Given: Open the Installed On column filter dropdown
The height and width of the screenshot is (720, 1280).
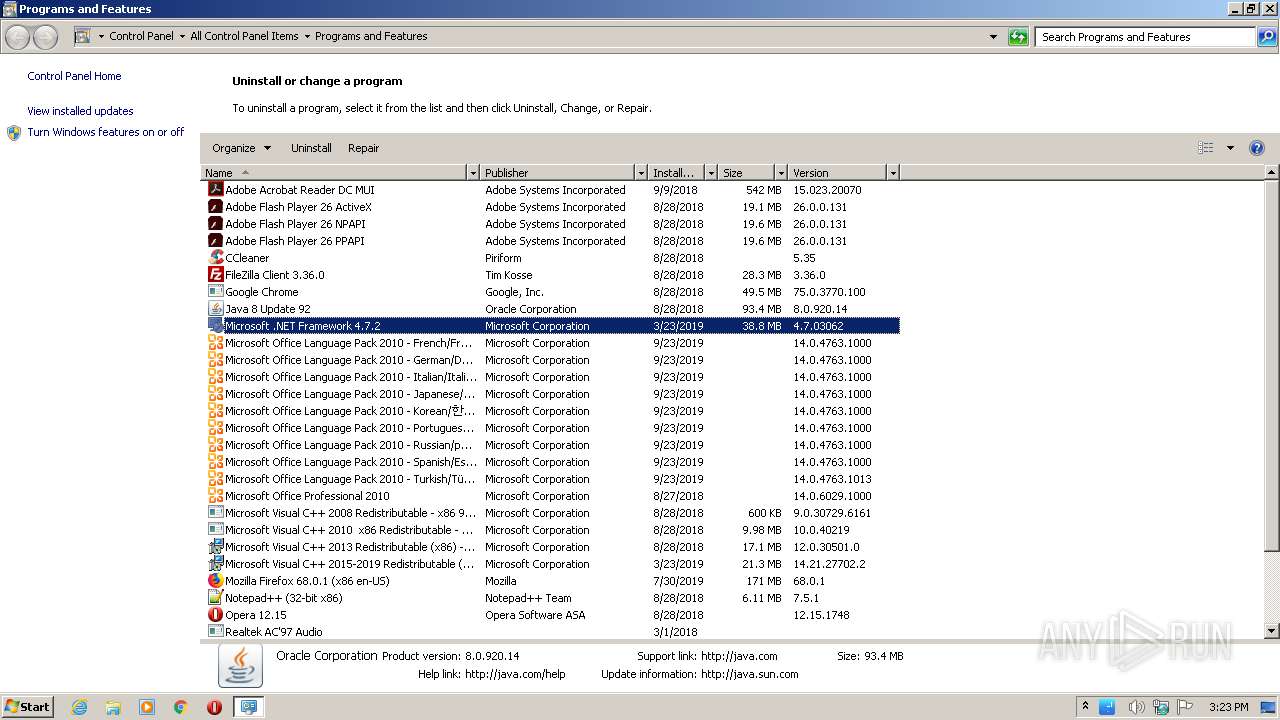Looking at the screenshot, I should click(711, 173).
